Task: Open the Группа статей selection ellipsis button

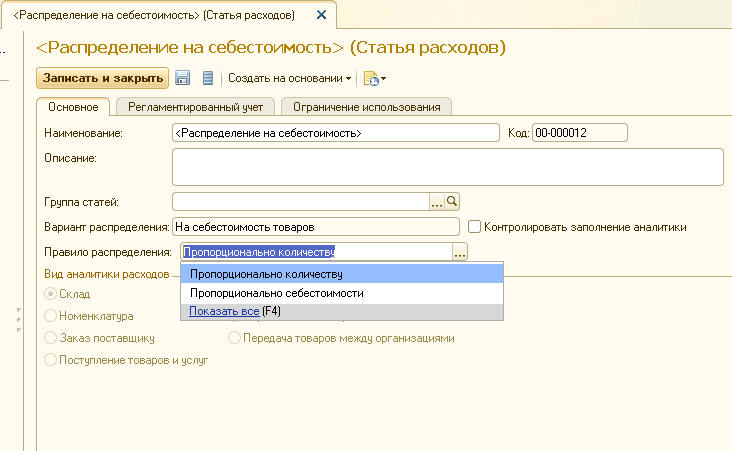Action: click(x=437, y=202)
